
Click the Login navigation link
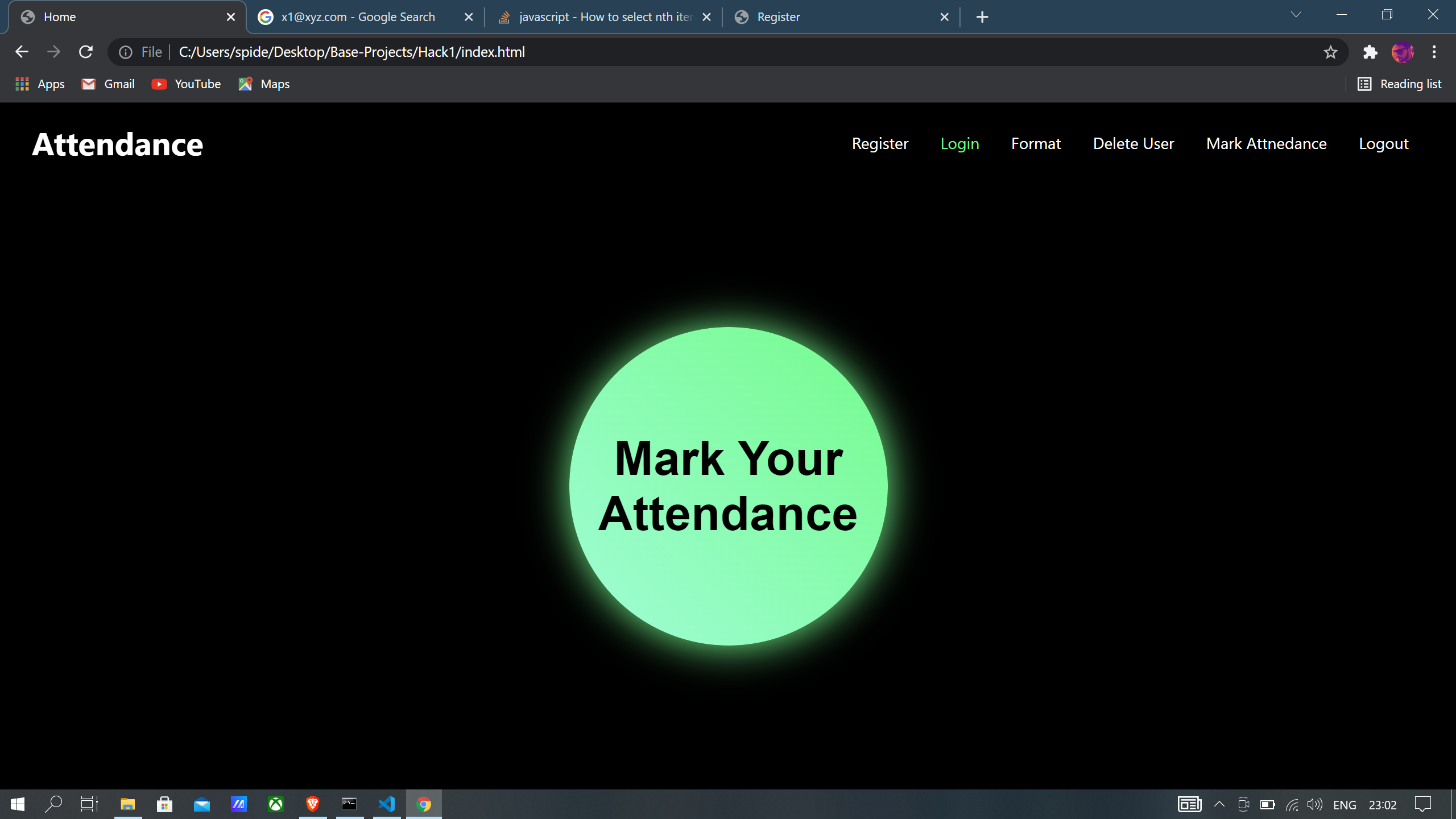[959, 144]
